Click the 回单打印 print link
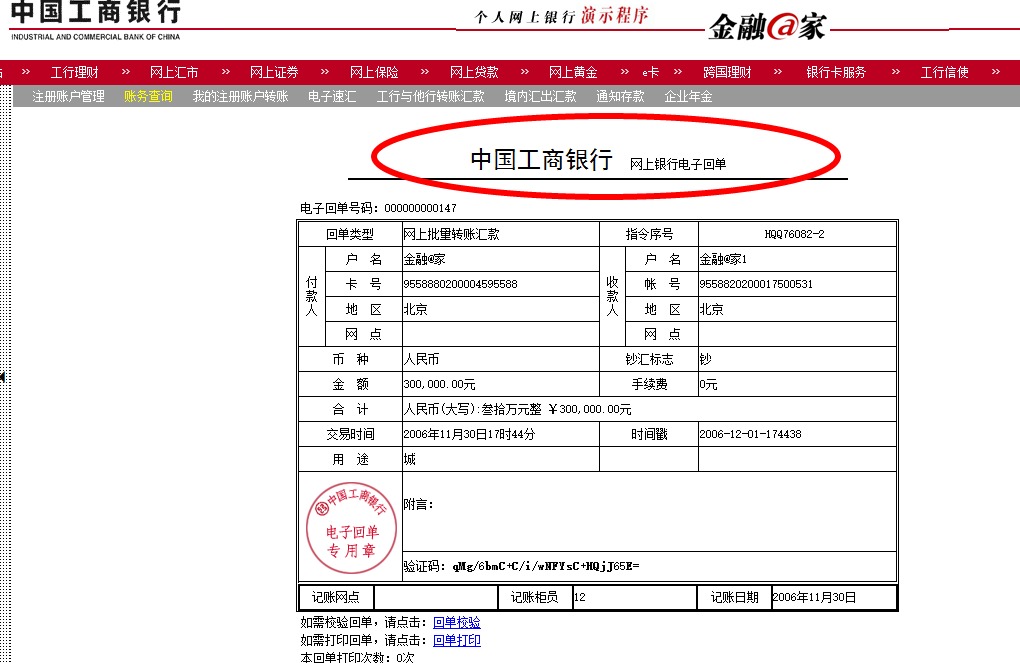The height and width of the screenshot is (663, 1020). 459,641
